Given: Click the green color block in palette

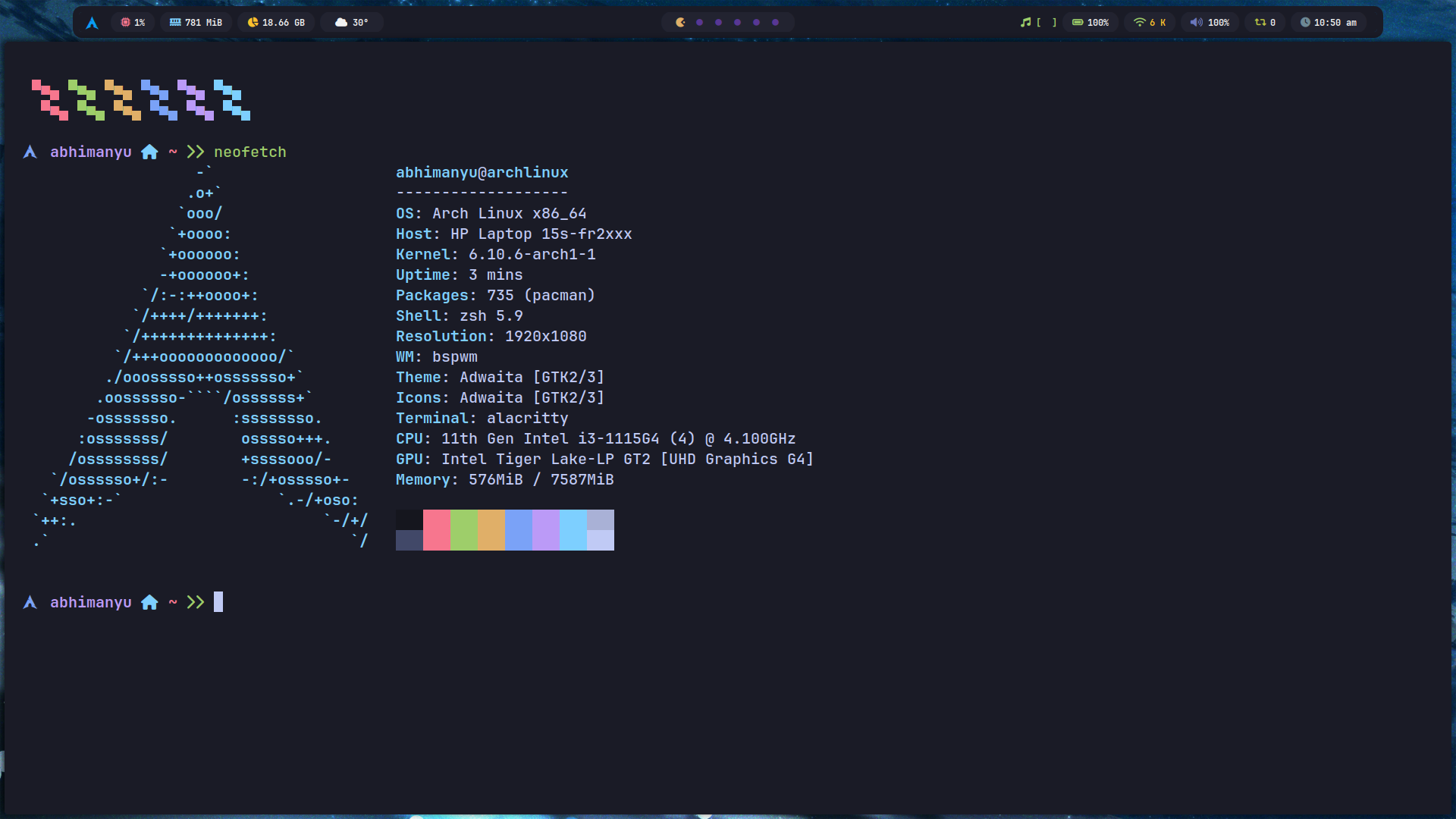Looking at the screenshot, I should [463, 529].
